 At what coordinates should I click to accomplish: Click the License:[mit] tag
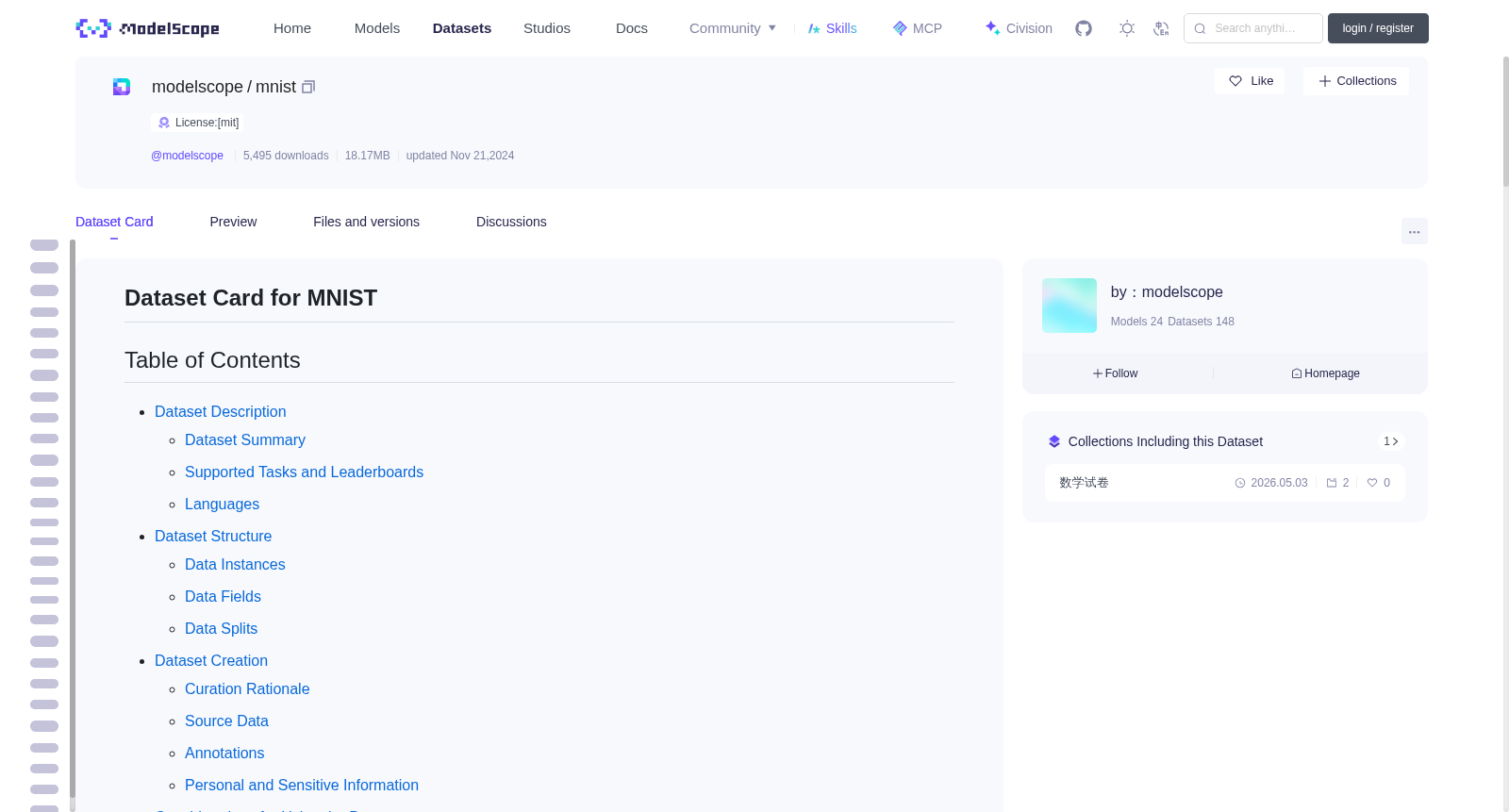click(x=199, y=123)
